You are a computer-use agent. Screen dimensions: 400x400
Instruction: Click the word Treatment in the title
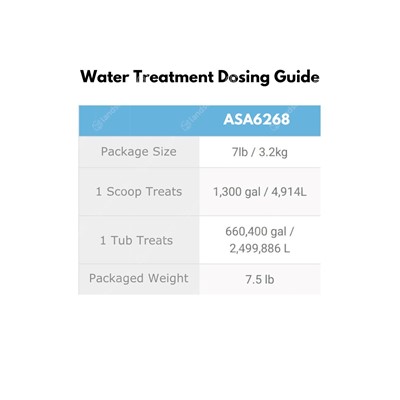[x=173, y=77]
